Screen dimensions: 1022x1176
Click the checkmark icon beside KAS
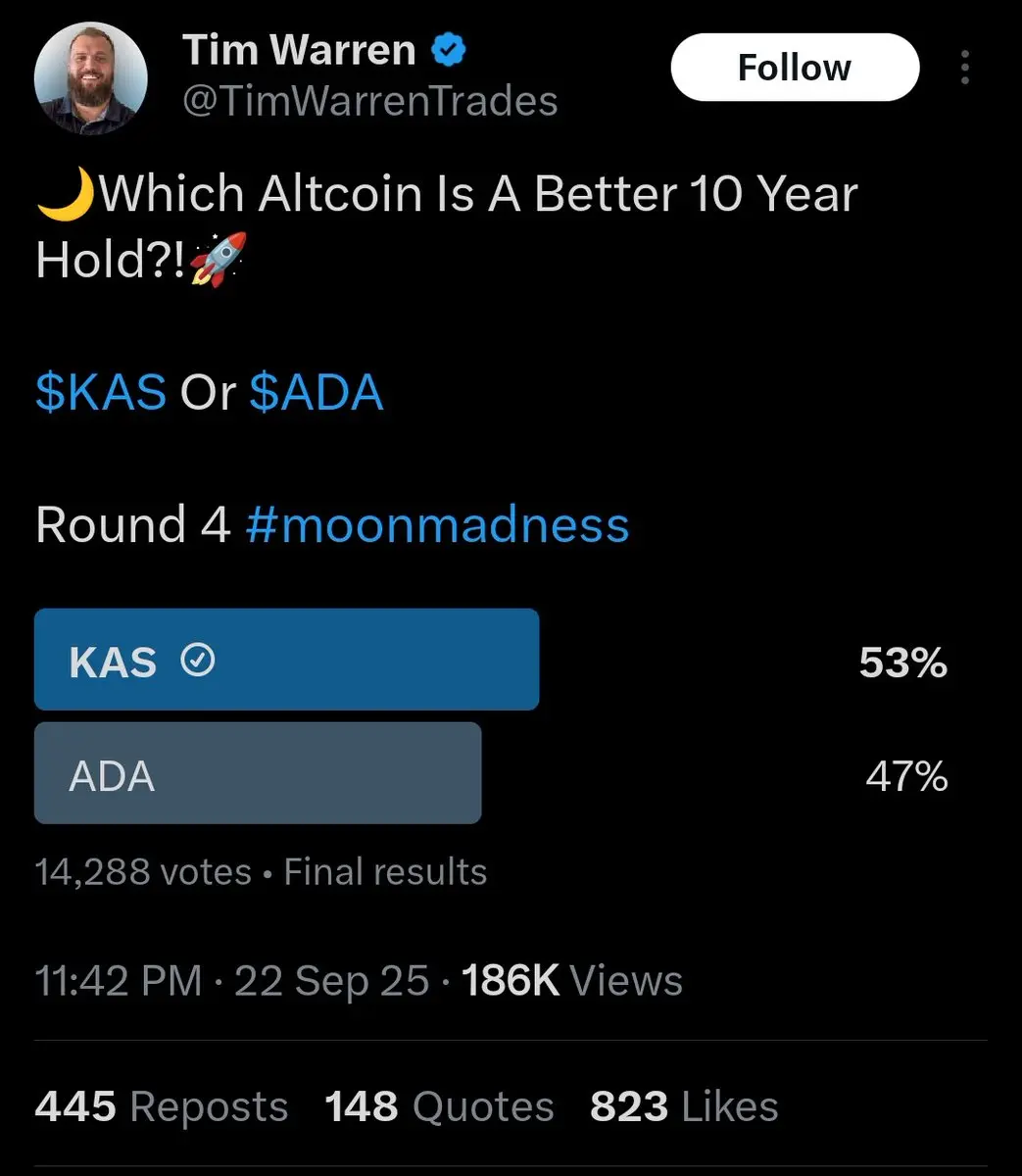(198, 661)
